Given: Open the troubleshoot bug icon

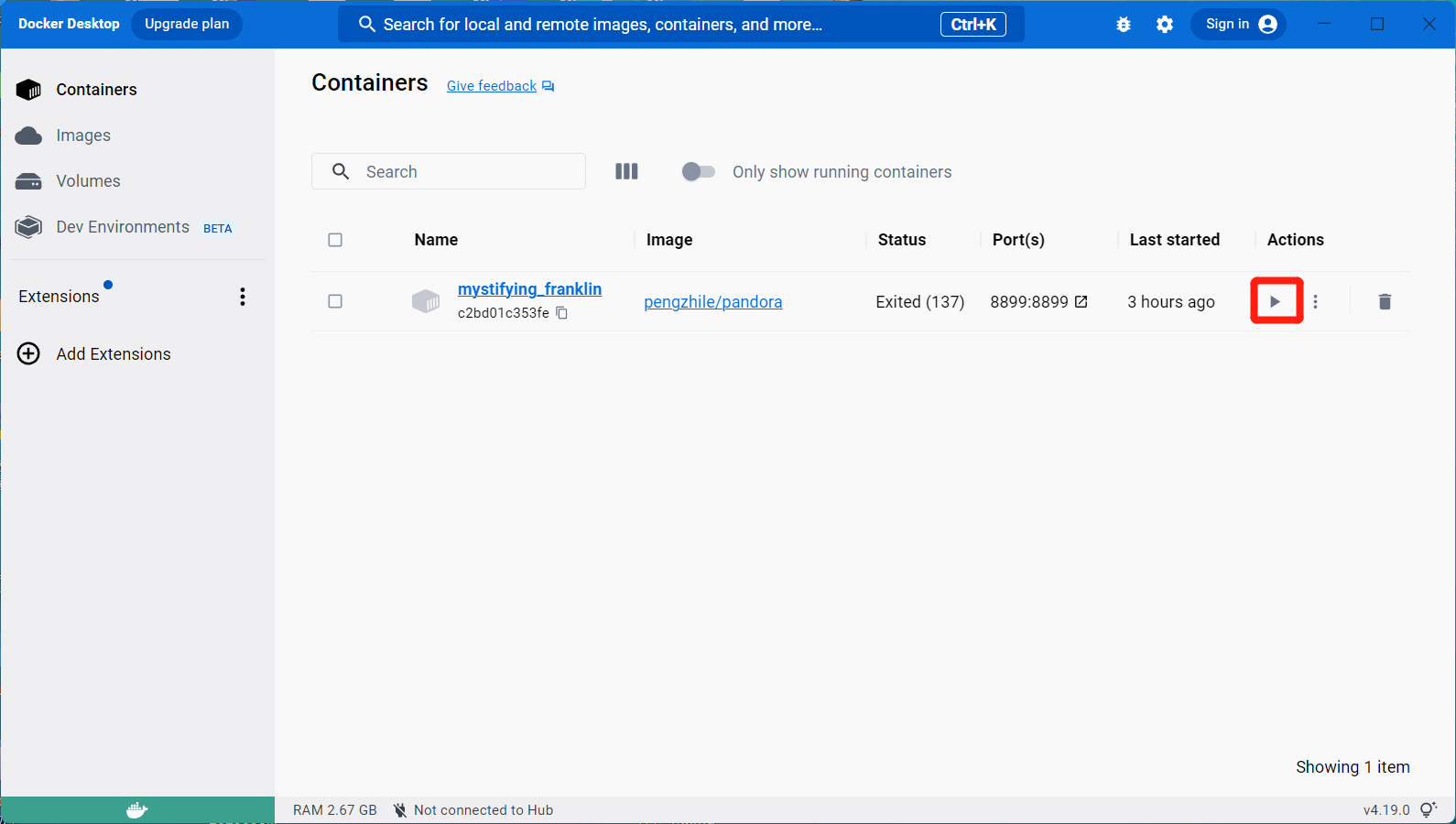Looking at the screenshot, I should 1124,25.
